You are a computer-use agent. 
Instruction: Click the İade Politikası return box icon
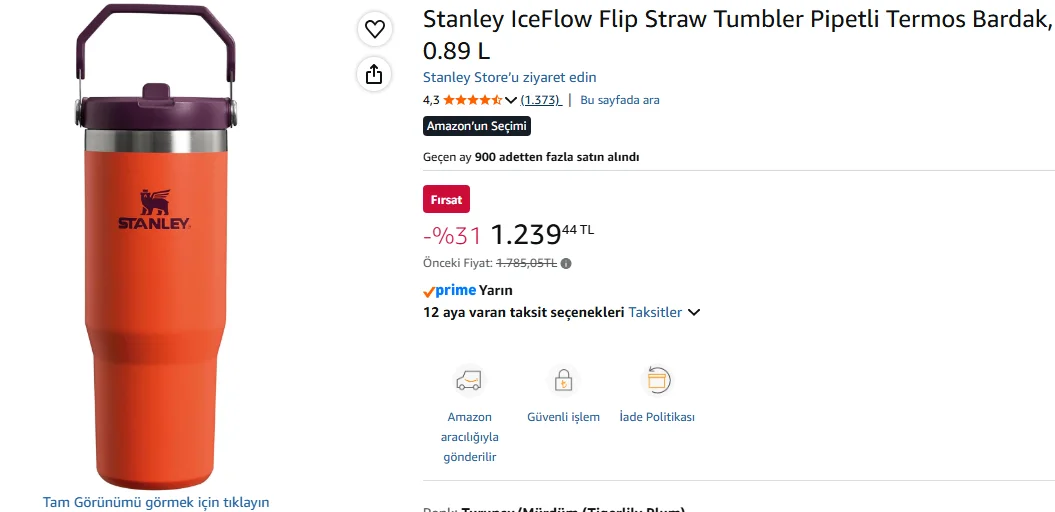657,381
